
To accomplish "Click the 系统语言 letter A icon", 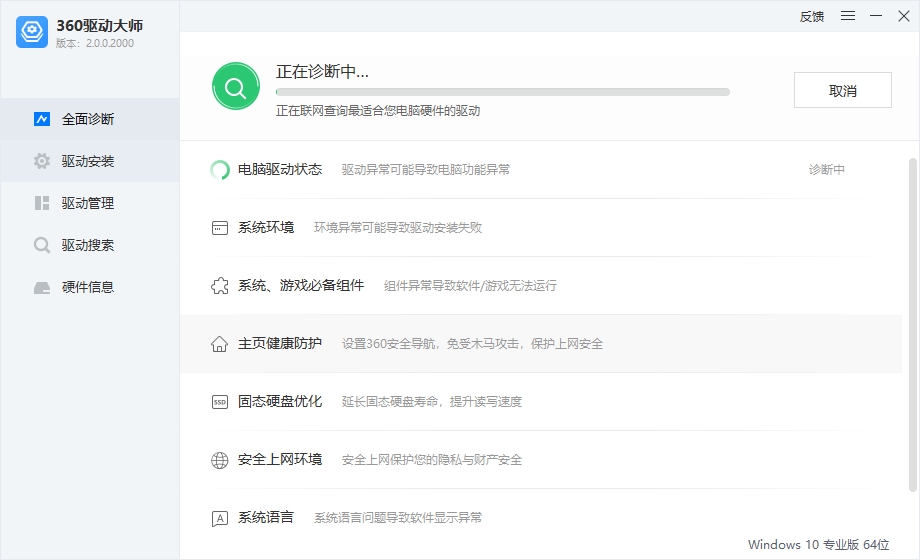I will (x=220, y=518).
